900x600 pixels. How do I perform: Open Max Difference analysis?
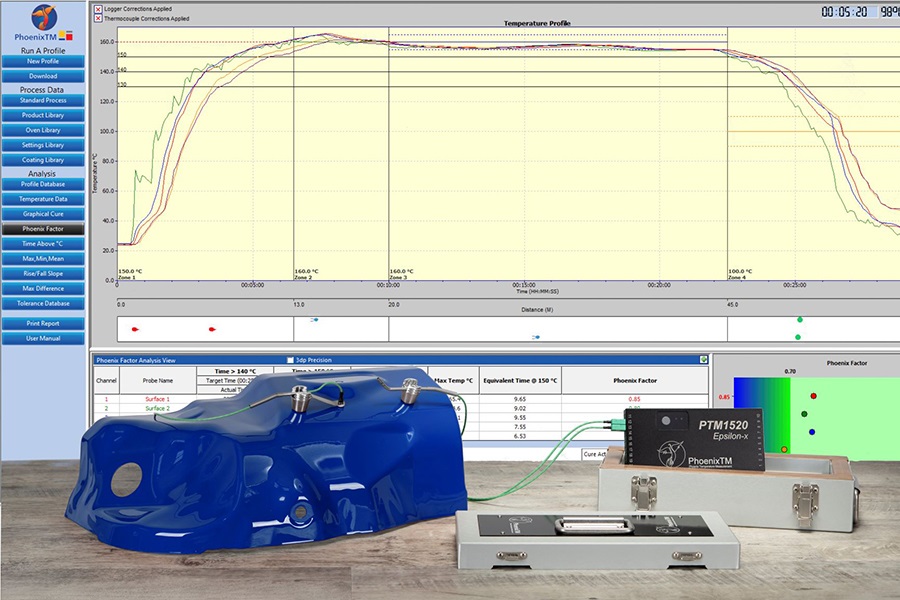tap(43, 289)
